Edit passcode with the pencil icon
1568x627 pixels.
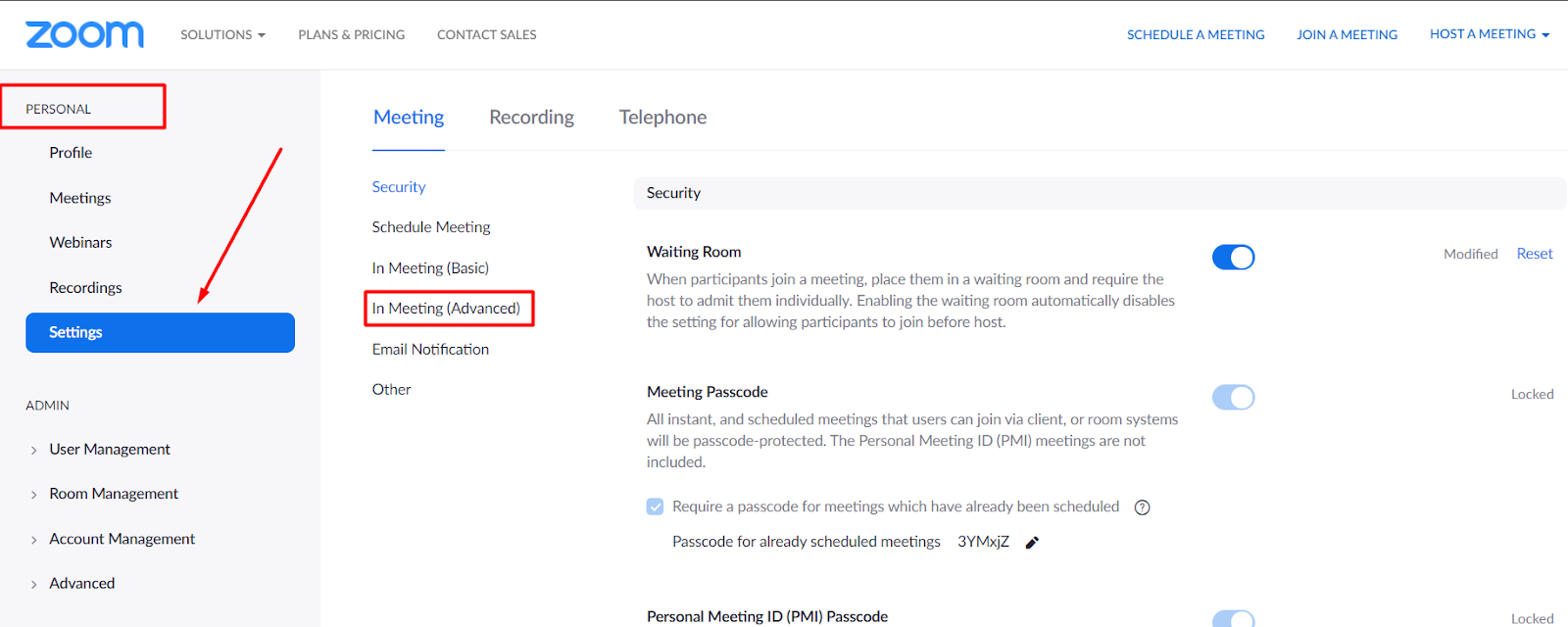[x=1032, y=543]
